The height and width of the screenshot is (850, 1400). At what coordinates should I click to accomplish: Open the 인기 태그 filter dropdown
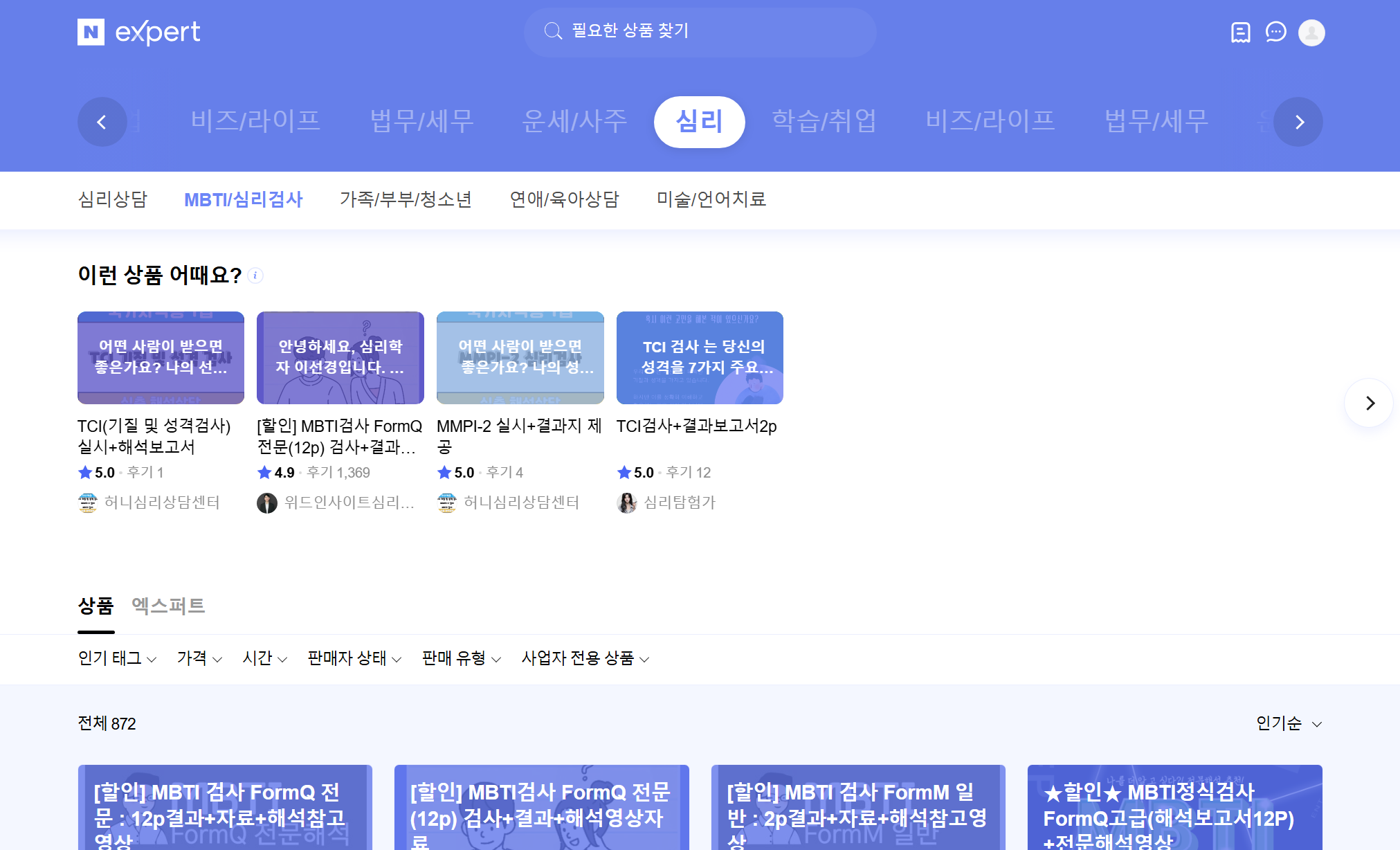click(x=116, y=658)
